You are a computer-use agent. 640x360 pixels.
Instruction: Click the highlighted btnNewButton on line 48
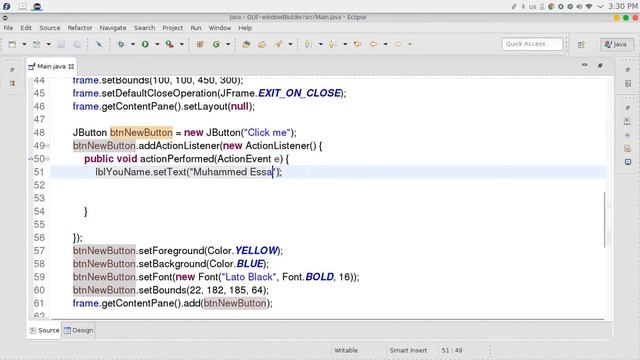141,133
